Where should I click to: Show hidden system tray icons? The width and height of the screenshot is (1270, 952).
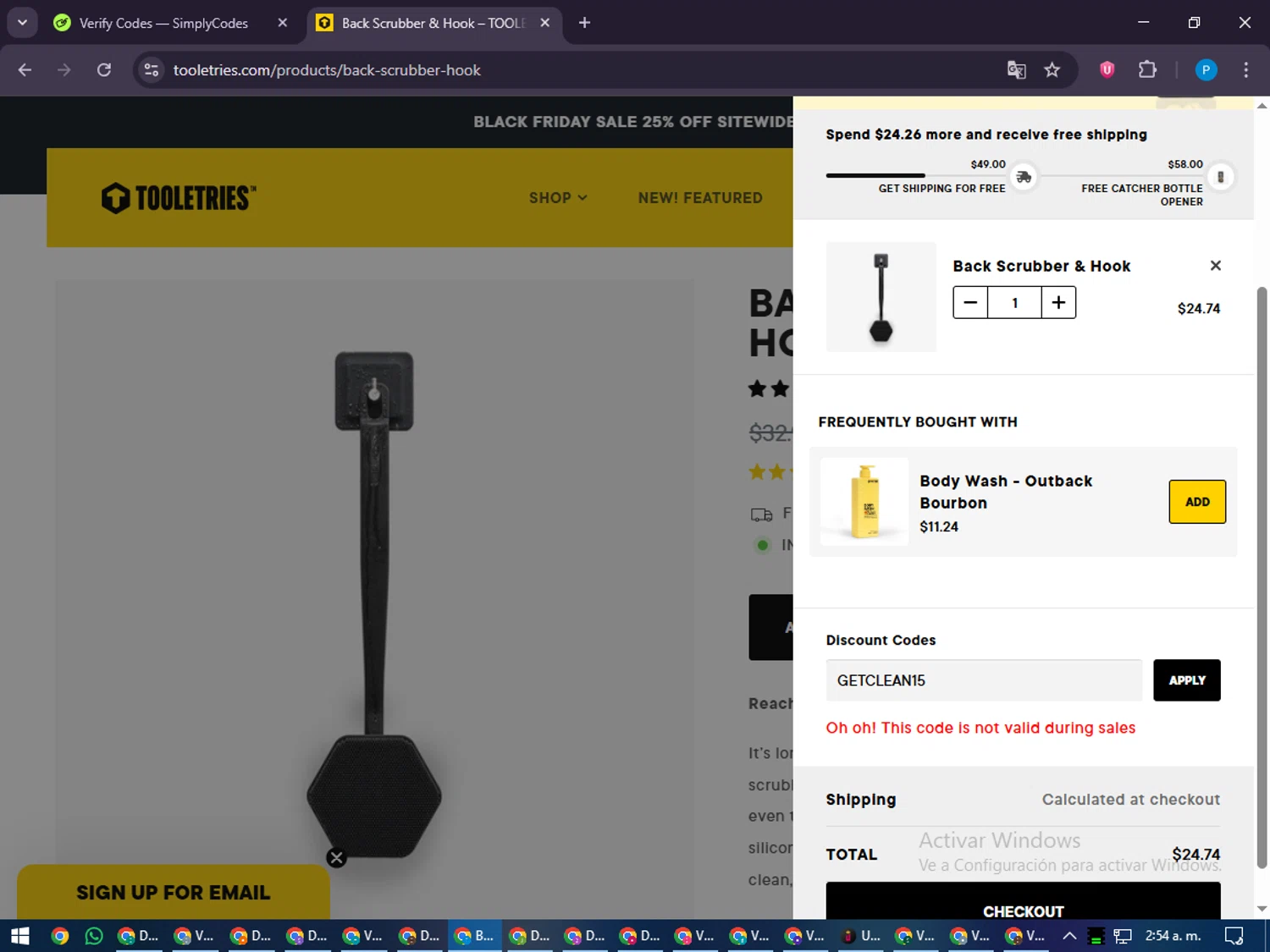tap(1069, 936)
